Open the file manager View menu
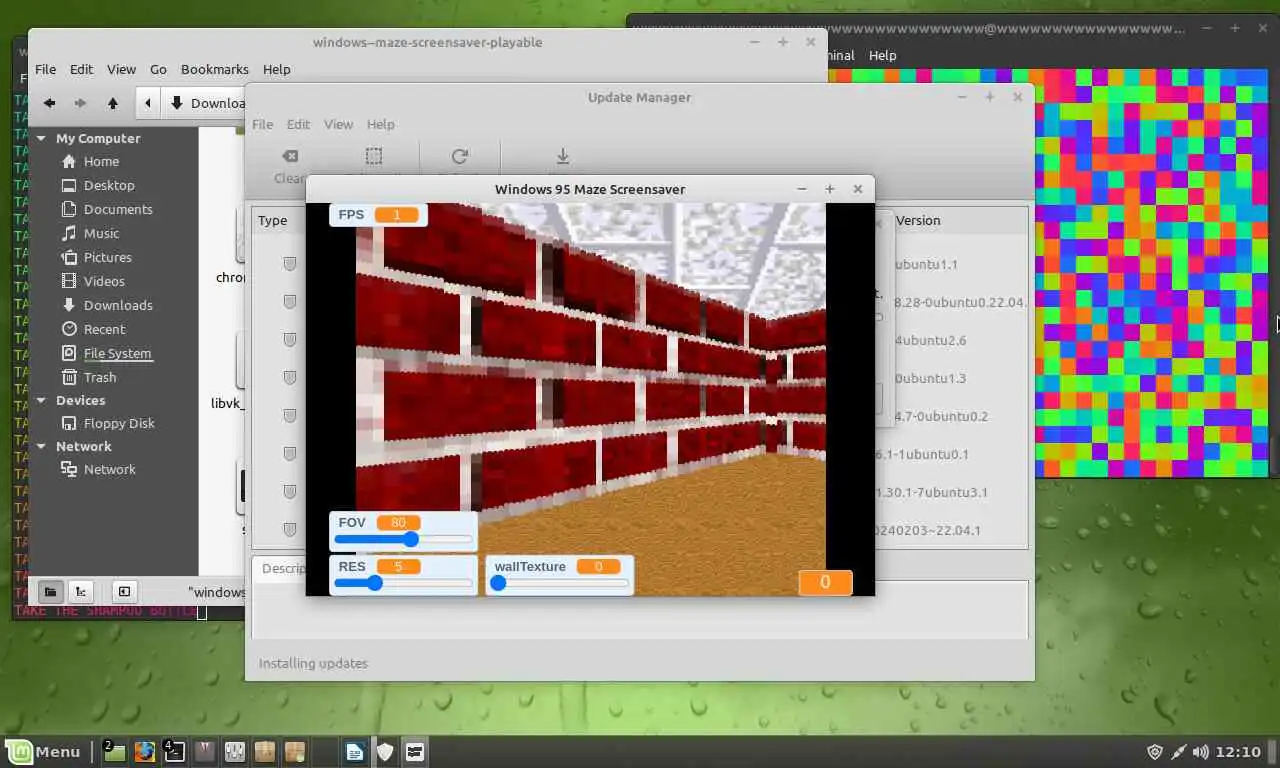Image resolution: width=1280 pixels, height=768 pixels. tap(121, 69)
